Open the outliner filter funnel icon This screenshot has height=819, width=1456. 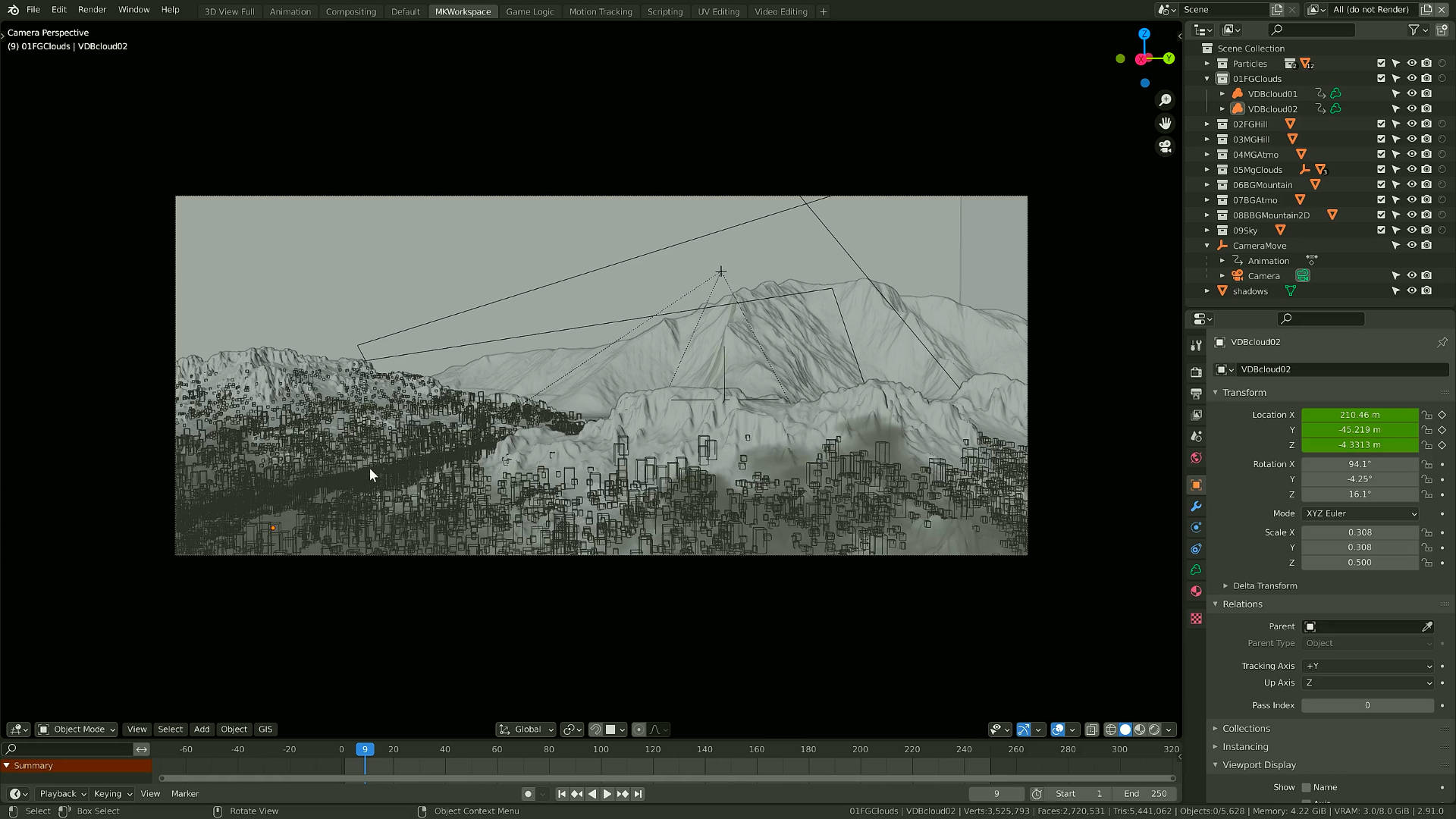(1414, 30)
